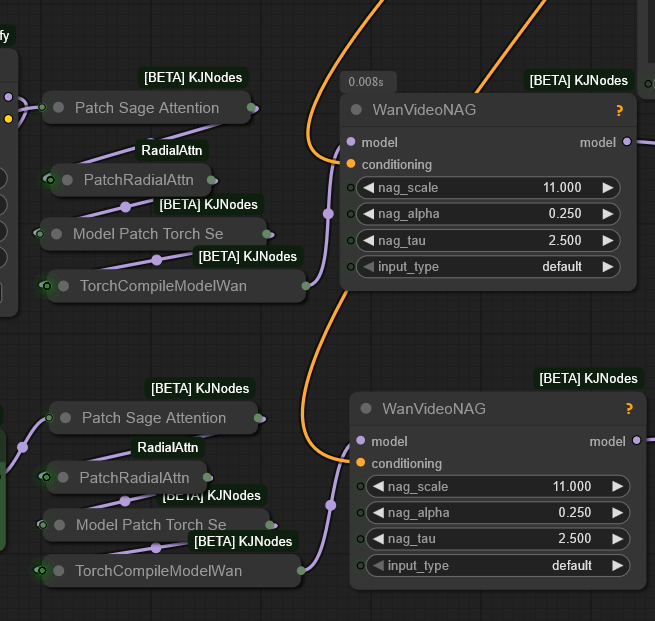Click the 0.008s execution time badge

tap(368, 82)
